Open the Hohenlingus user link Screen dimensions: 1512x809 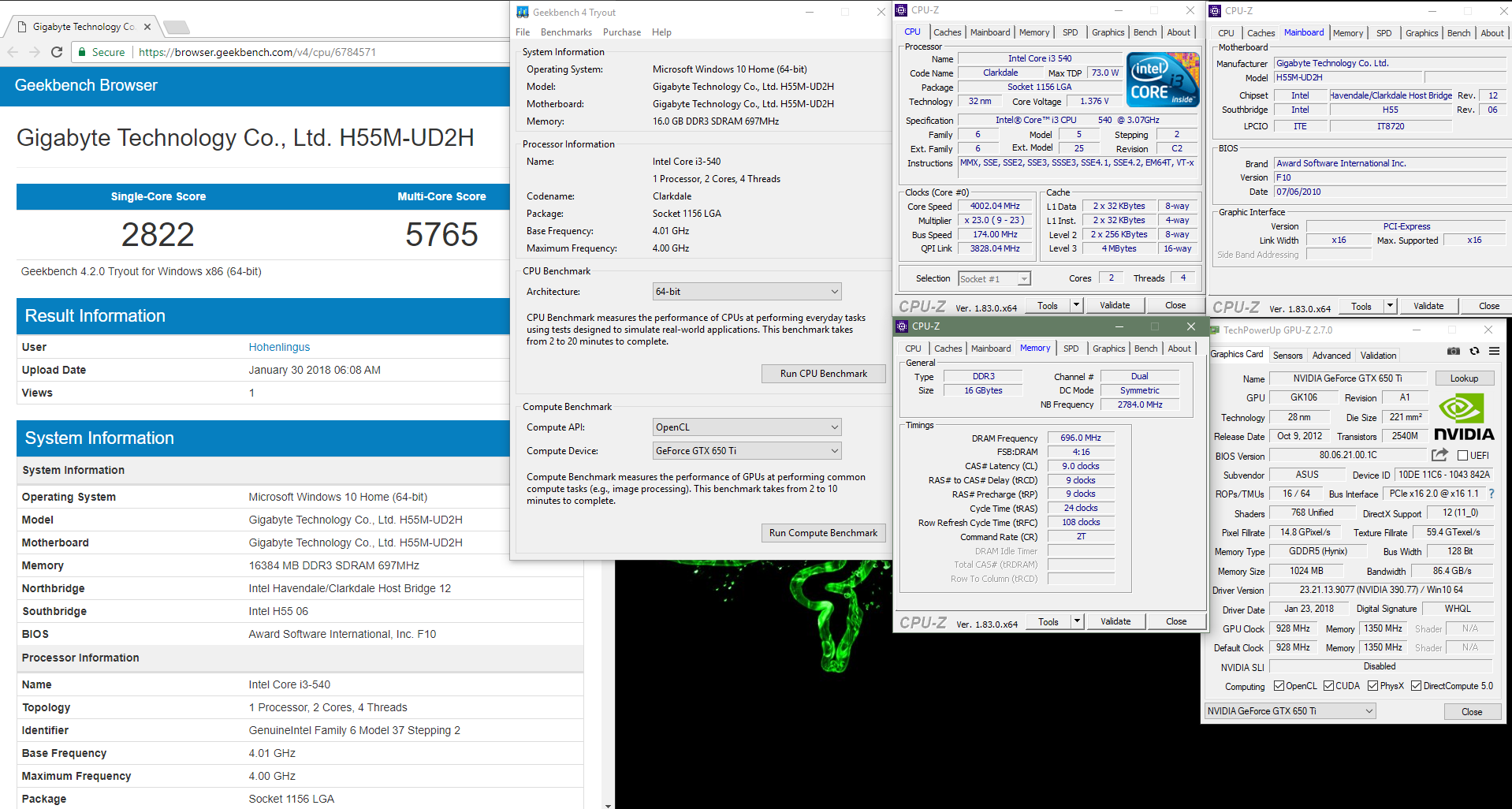279,347
